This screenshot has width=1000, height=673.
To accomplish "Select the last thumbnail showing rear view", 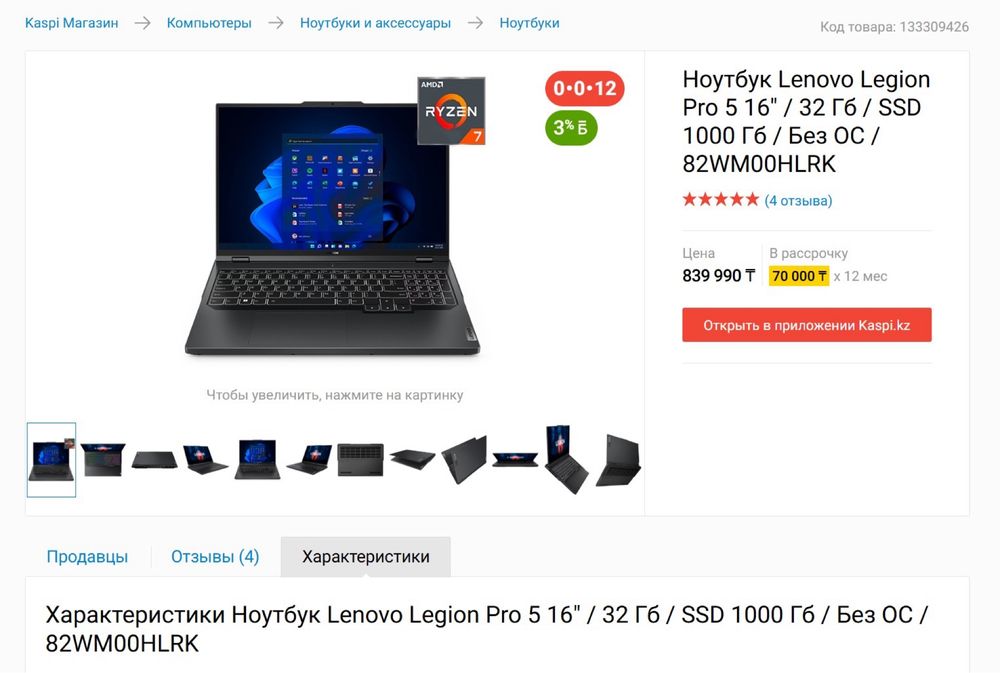I will (x=618, y=461).
